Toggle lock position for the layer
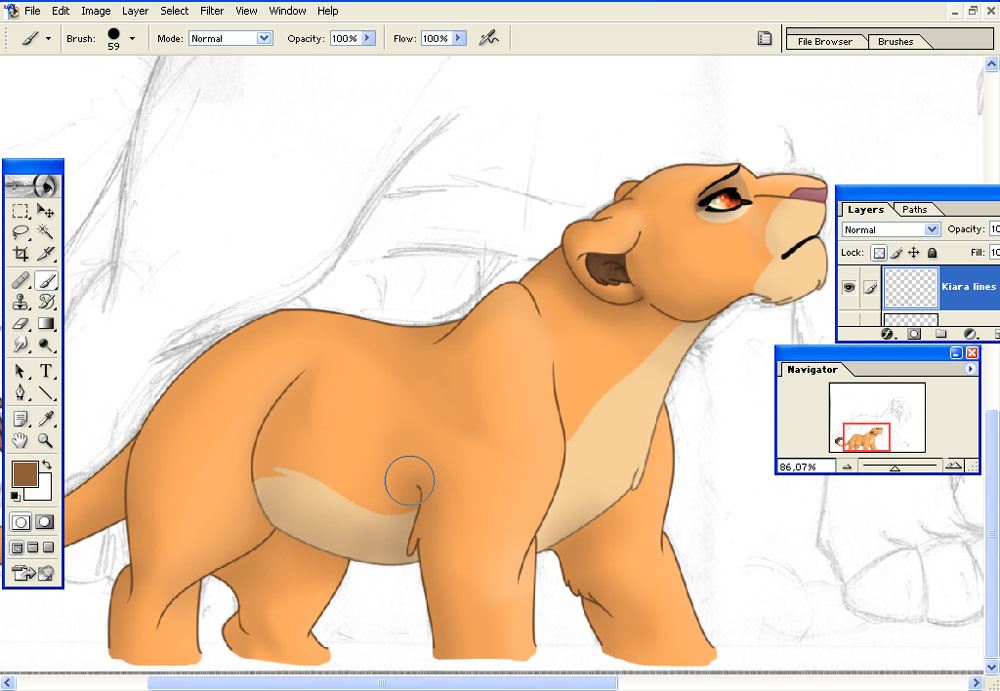The height and width of the screenshot is (691, 1000). click(x=914, y=253)
